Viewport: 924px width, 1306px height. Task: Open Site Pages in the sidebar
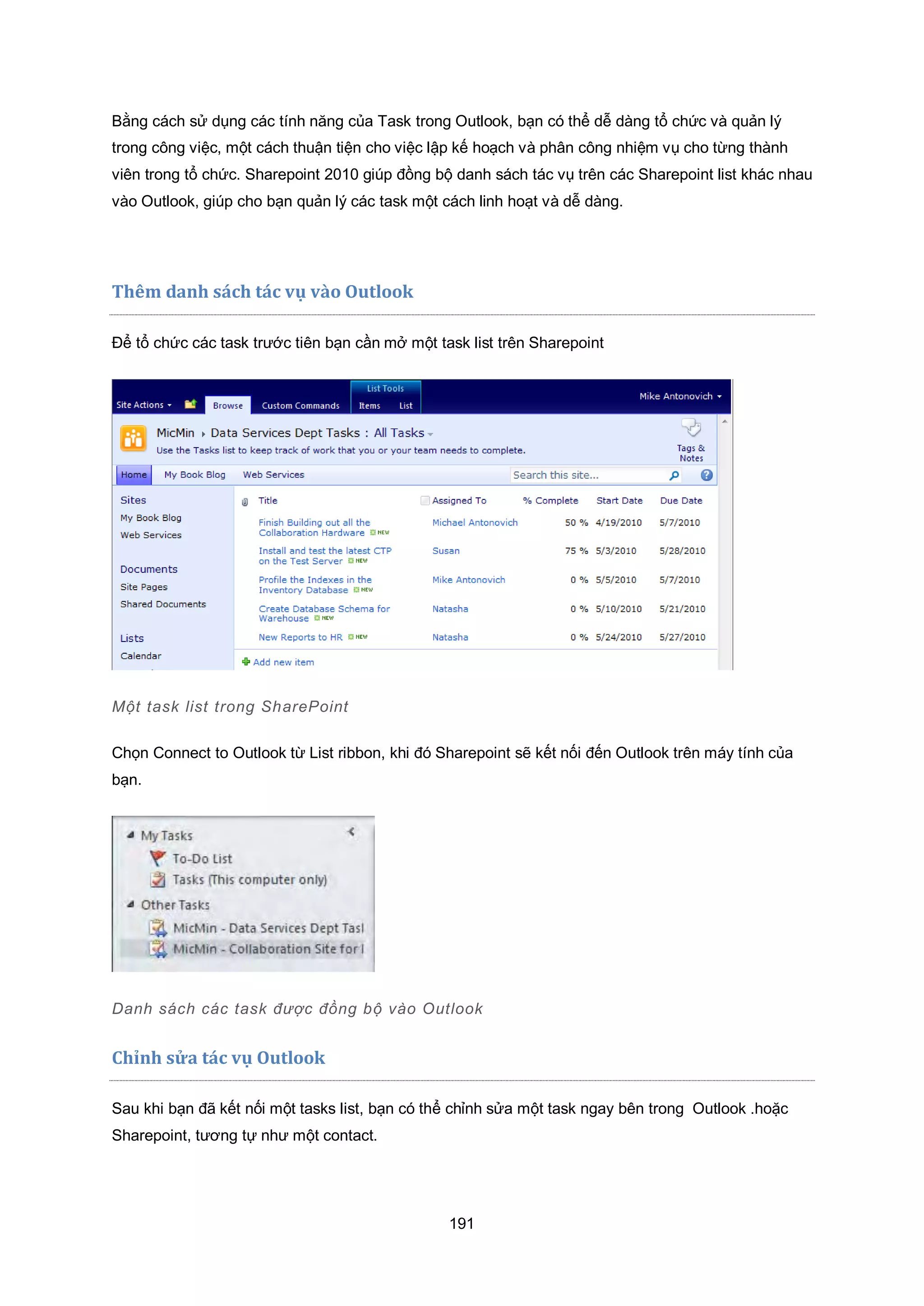point(143,587)
